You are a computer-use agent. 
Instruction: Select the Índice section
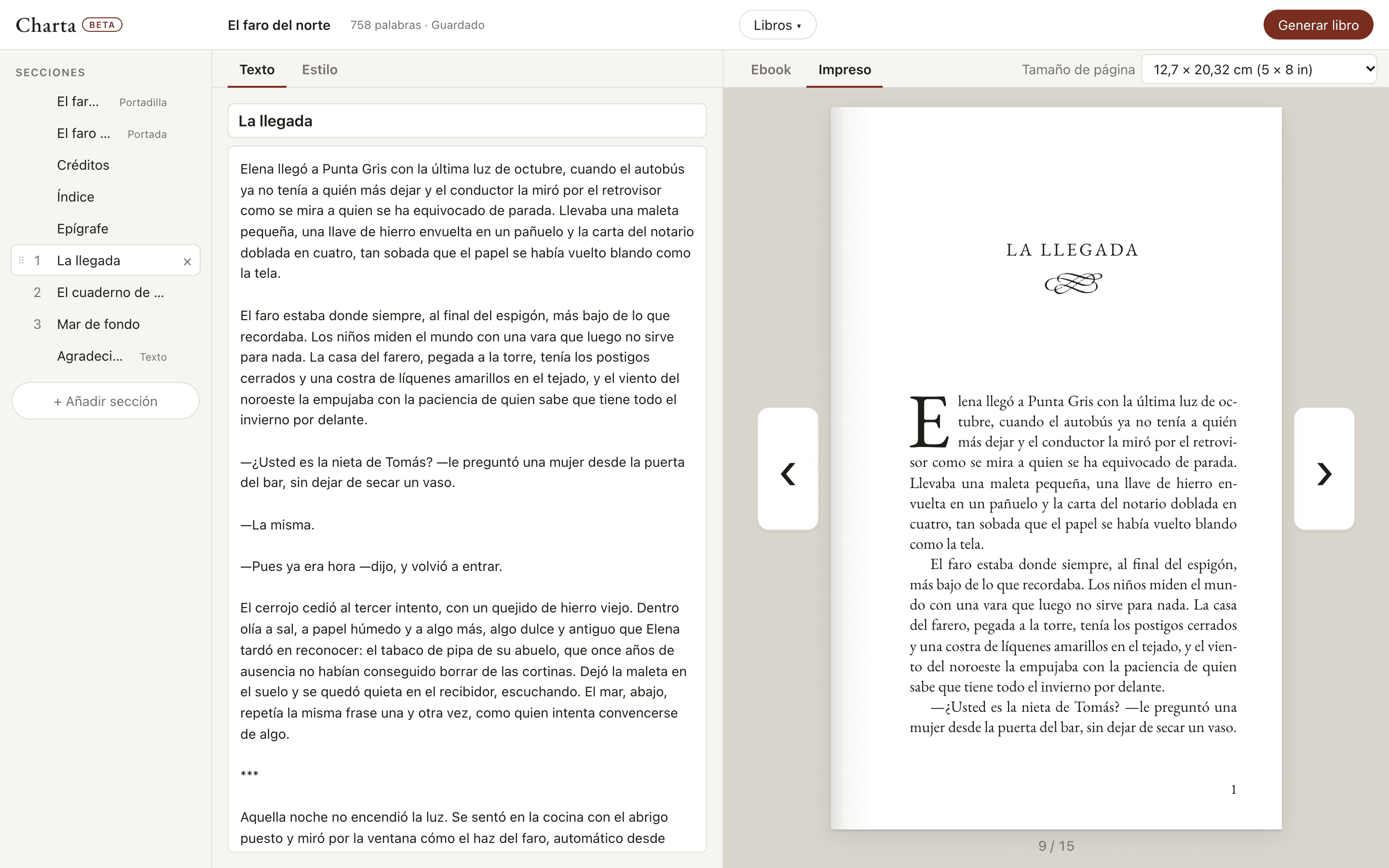(106, 197)
